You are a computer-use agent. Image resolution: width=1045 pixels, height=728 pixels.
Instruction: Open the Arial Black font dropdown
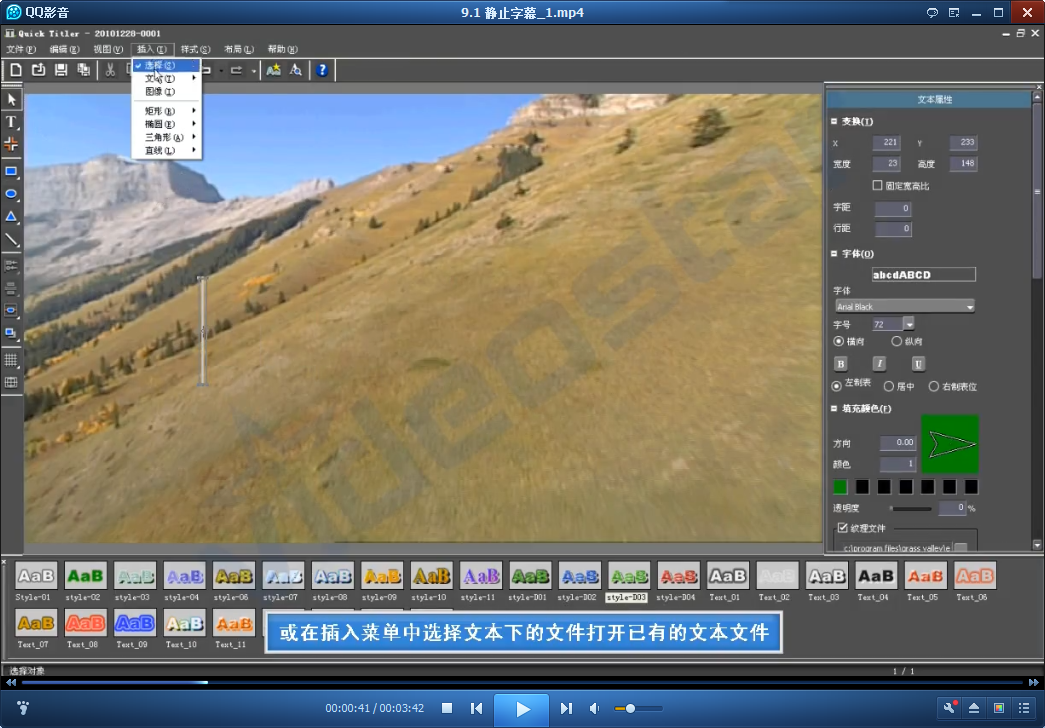[905, 307]
